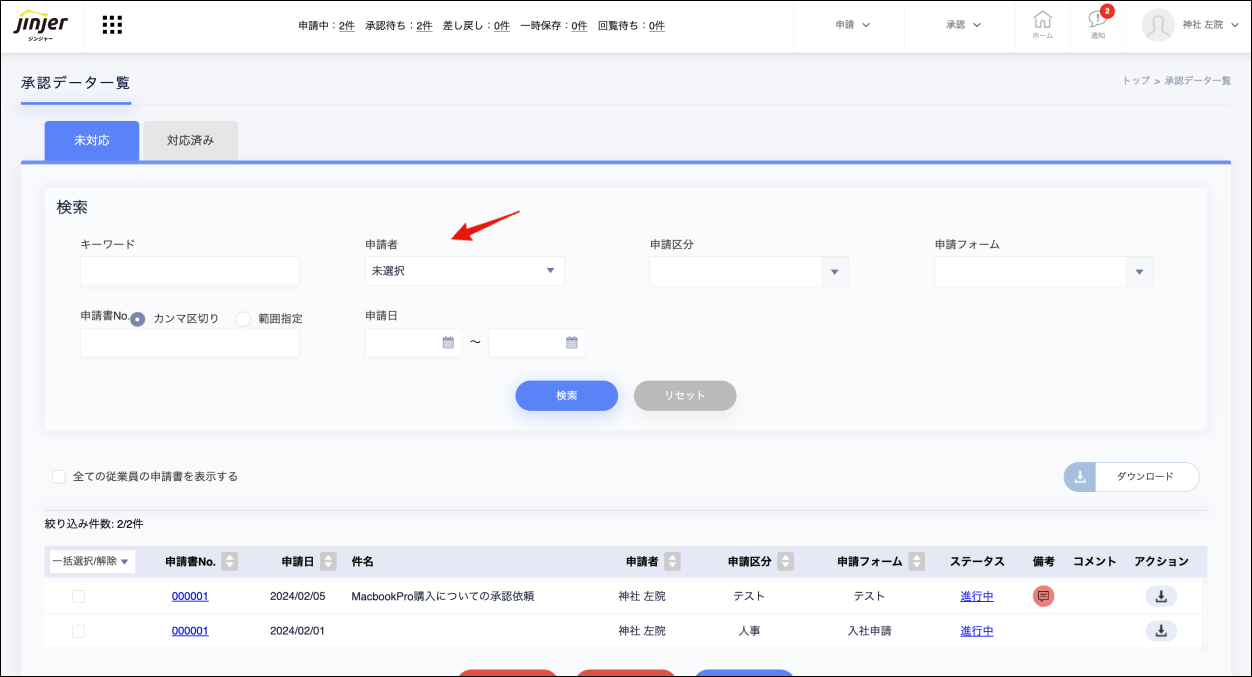1252x677 pixels.
Task: Open the 承認 menu in header
Action: (963, 25)
